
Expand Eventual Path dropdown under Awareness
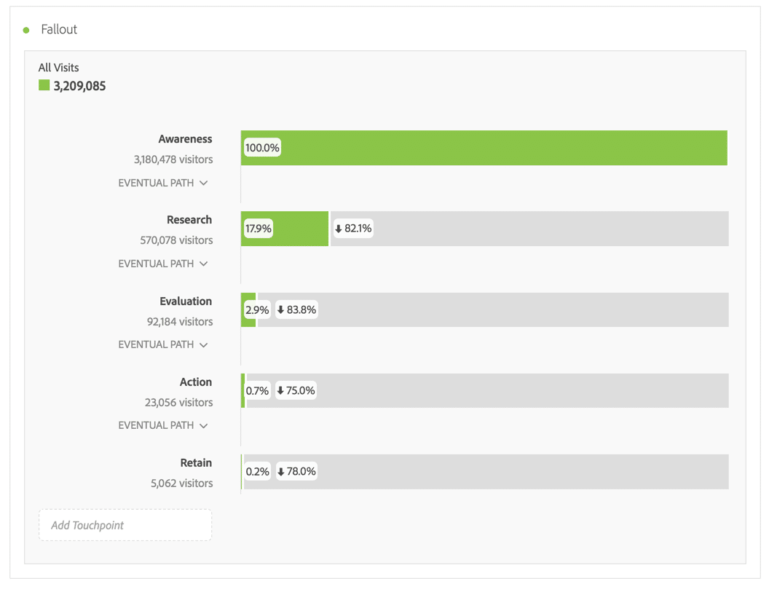point(163,183)
